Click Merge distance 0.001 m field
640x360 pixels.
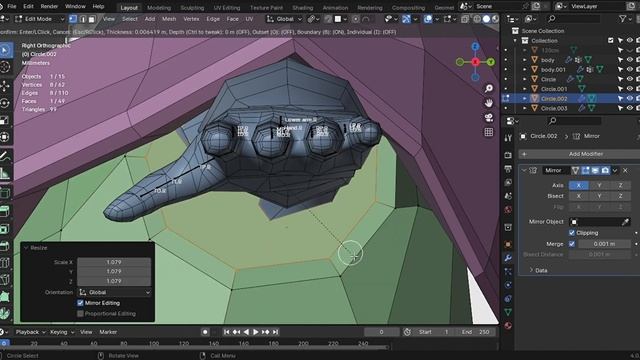coord(604,244)
